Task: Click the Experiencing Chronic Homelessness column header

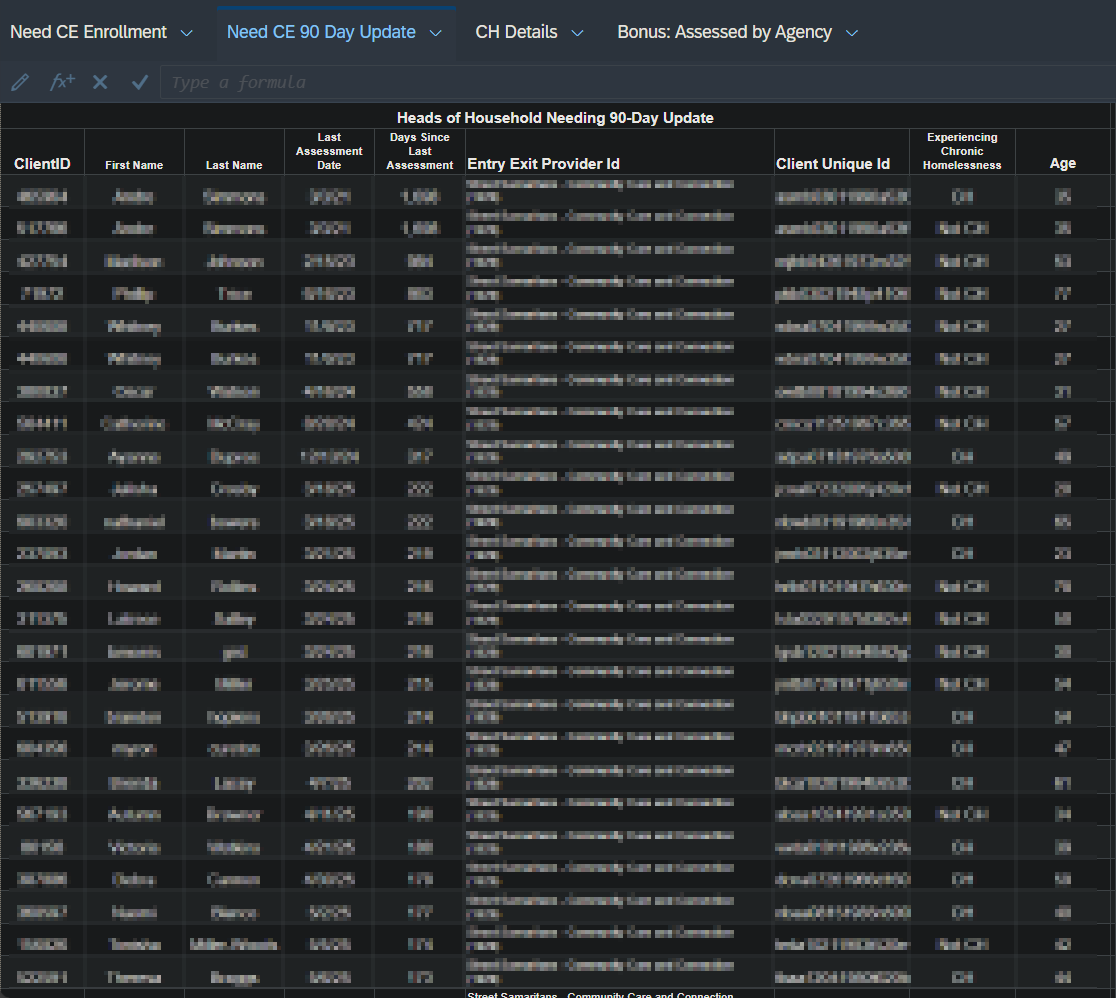Action: pyautogui.click(x=961, y=151)
